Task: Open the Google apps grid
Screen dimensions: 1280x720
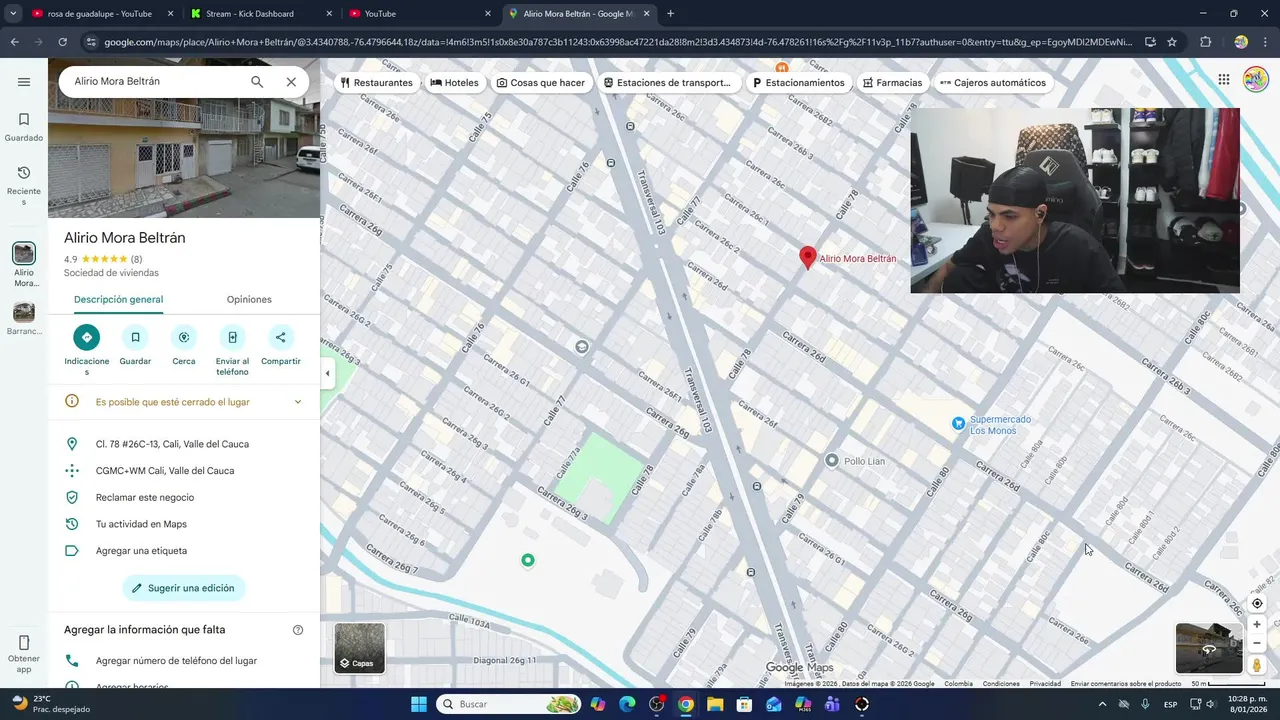Action: 1223,80
